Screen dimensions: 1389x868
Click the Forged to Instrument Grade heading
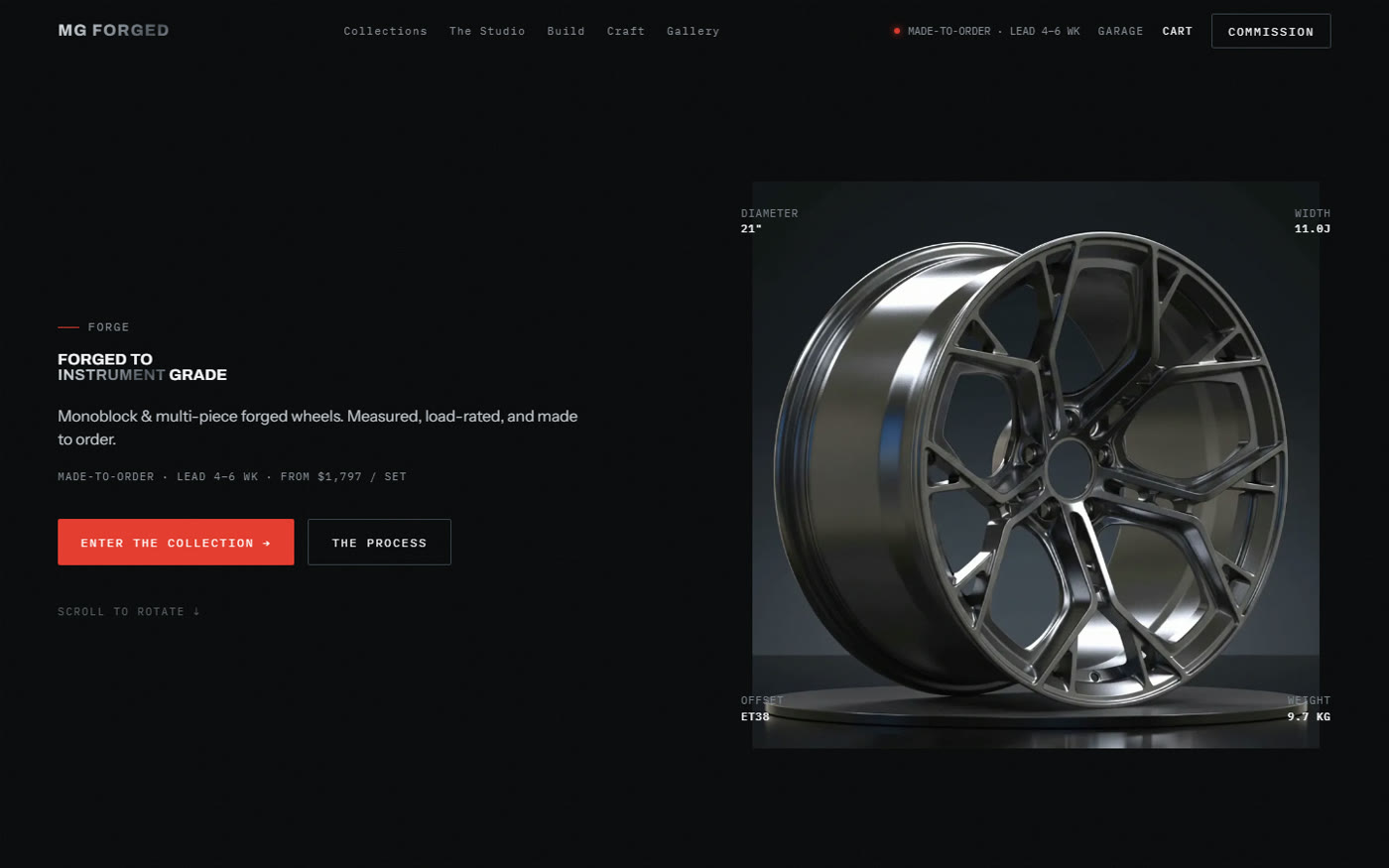[142, 367]
